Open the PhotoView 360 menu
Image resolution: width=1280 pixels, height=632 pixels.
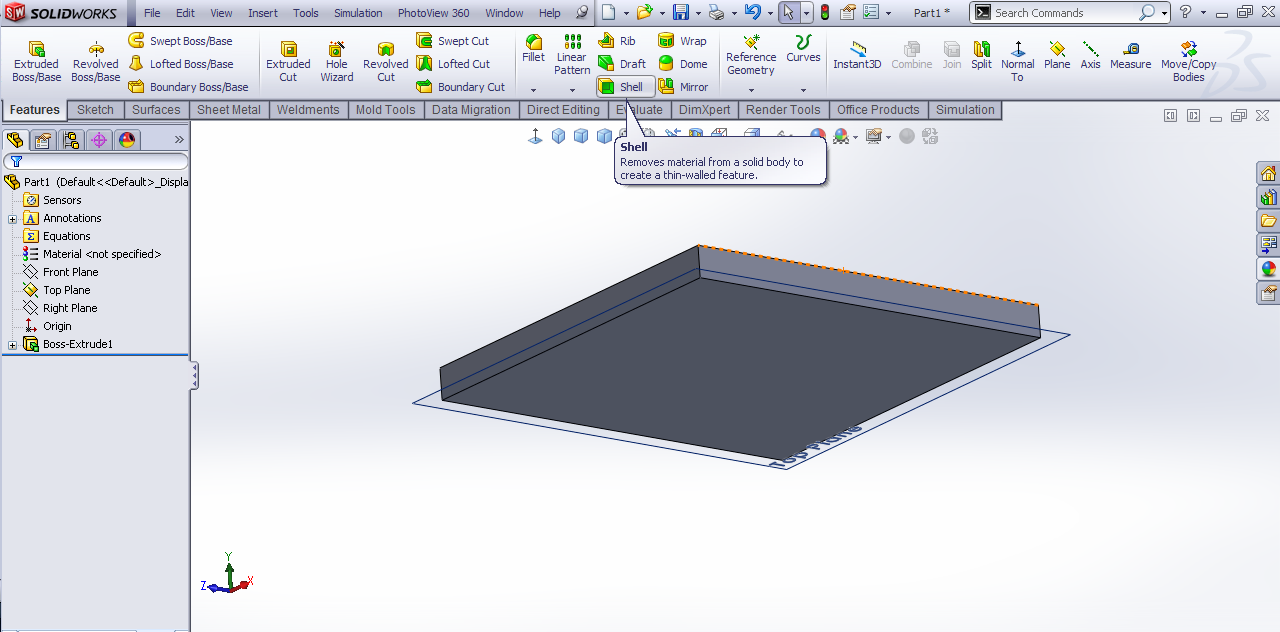(433, 13)
